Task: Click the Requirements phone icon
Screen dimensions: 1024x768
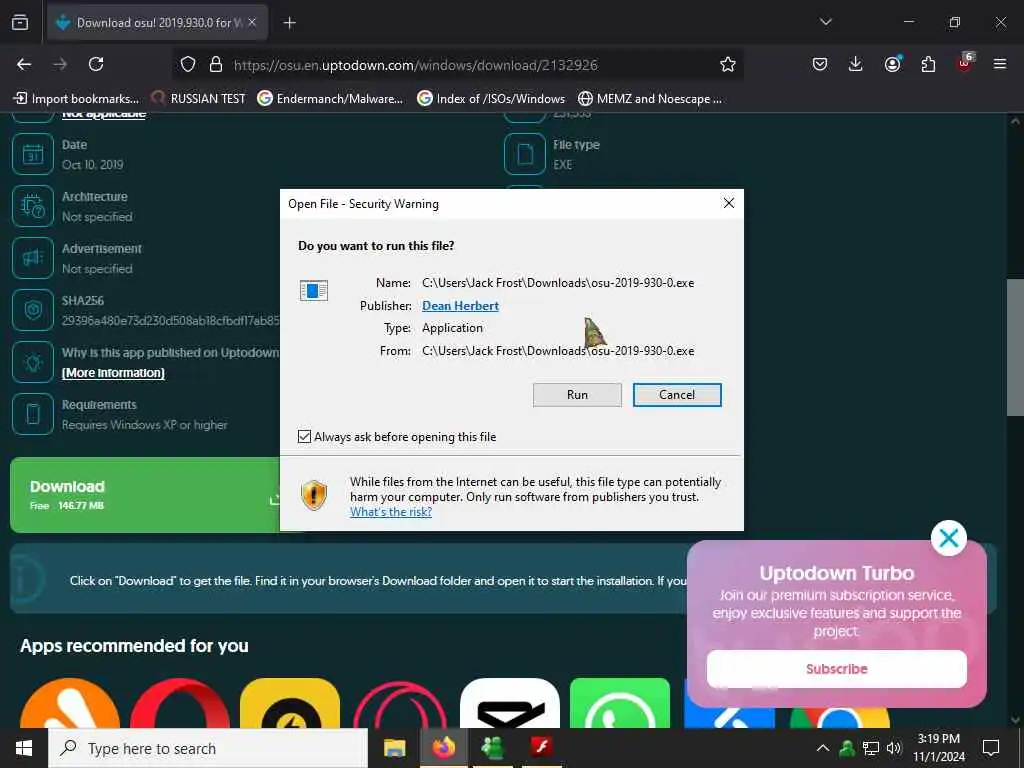Action: (33, 414)
